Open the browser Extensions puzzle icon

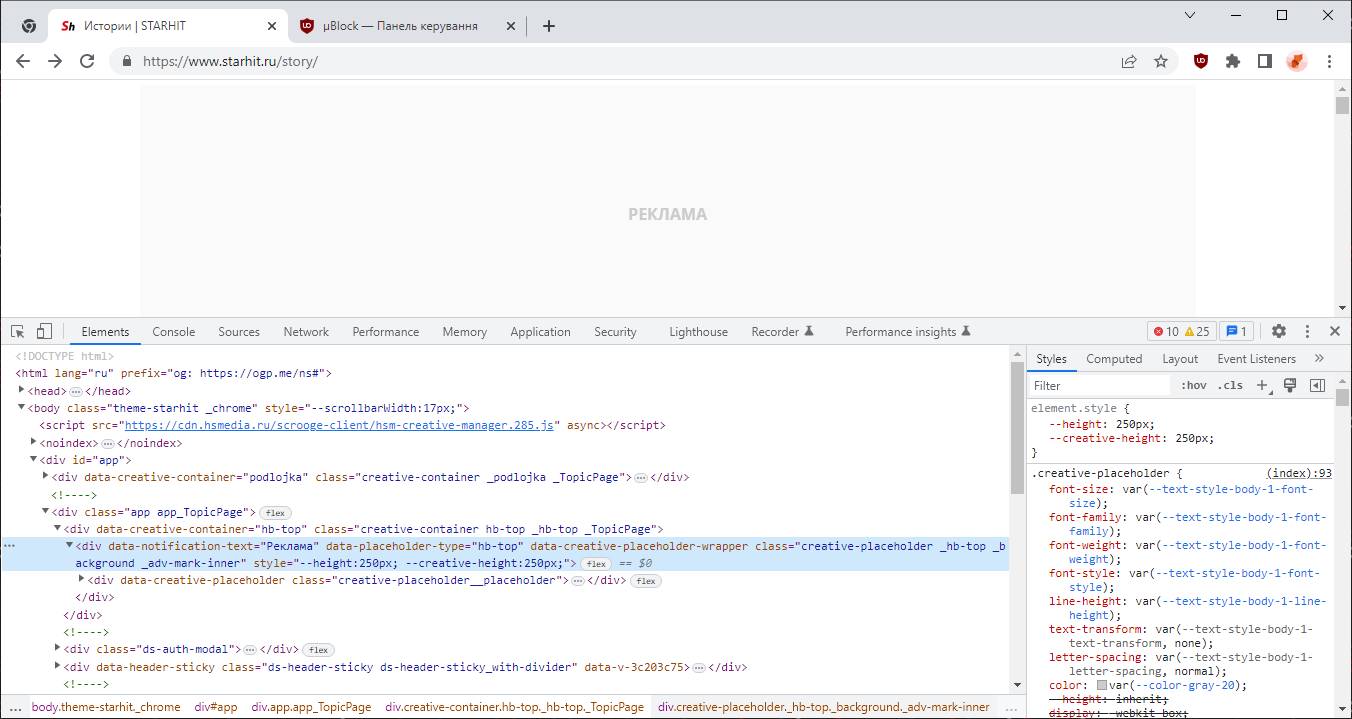click(1232, 61)
